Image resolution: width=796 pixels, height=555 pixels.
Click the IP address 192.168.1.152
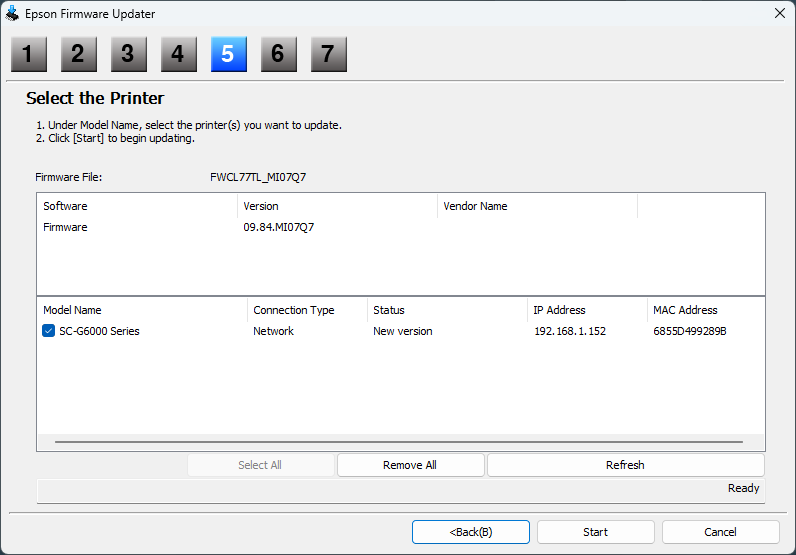pos(570,331)
